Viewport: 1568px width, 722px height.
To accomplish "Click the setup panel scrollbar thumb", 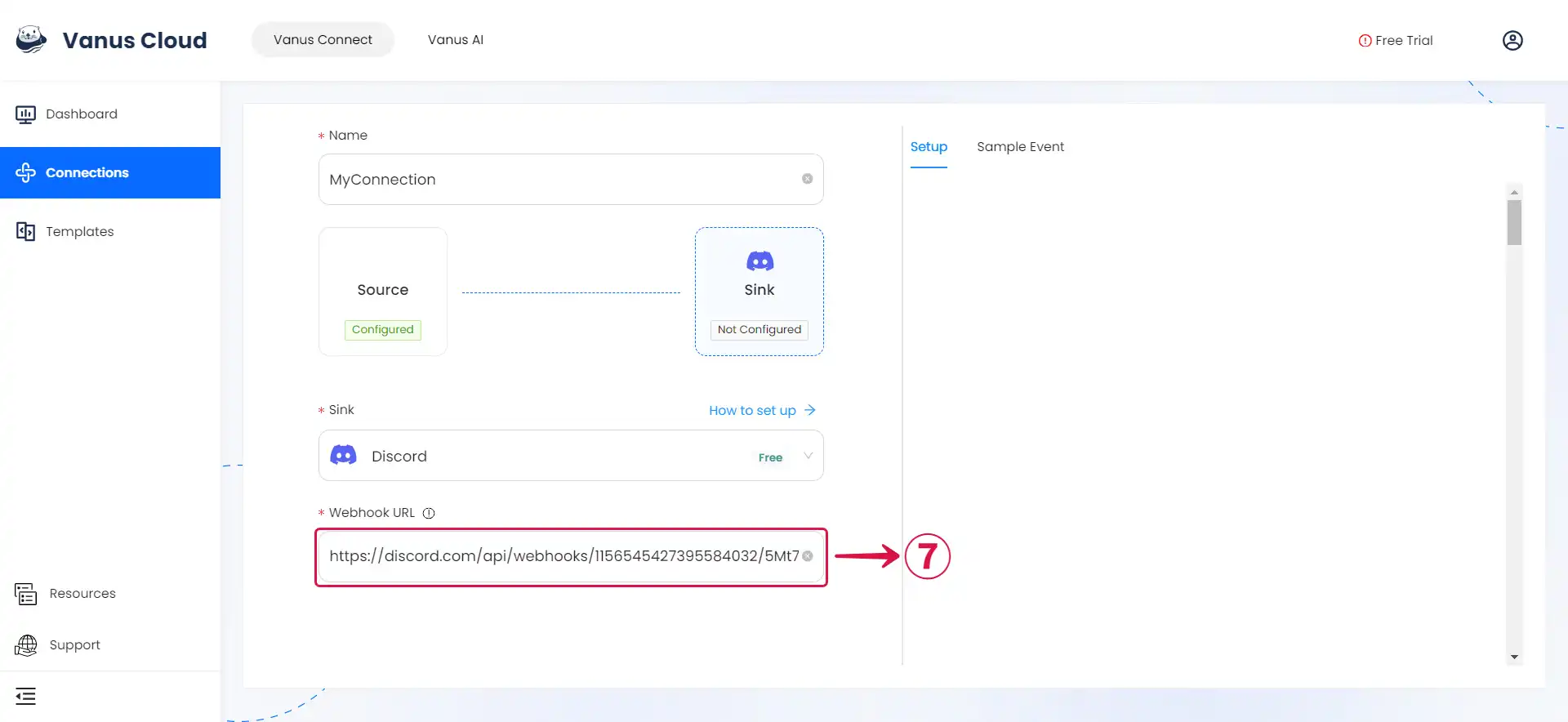I will [1514, 222].
